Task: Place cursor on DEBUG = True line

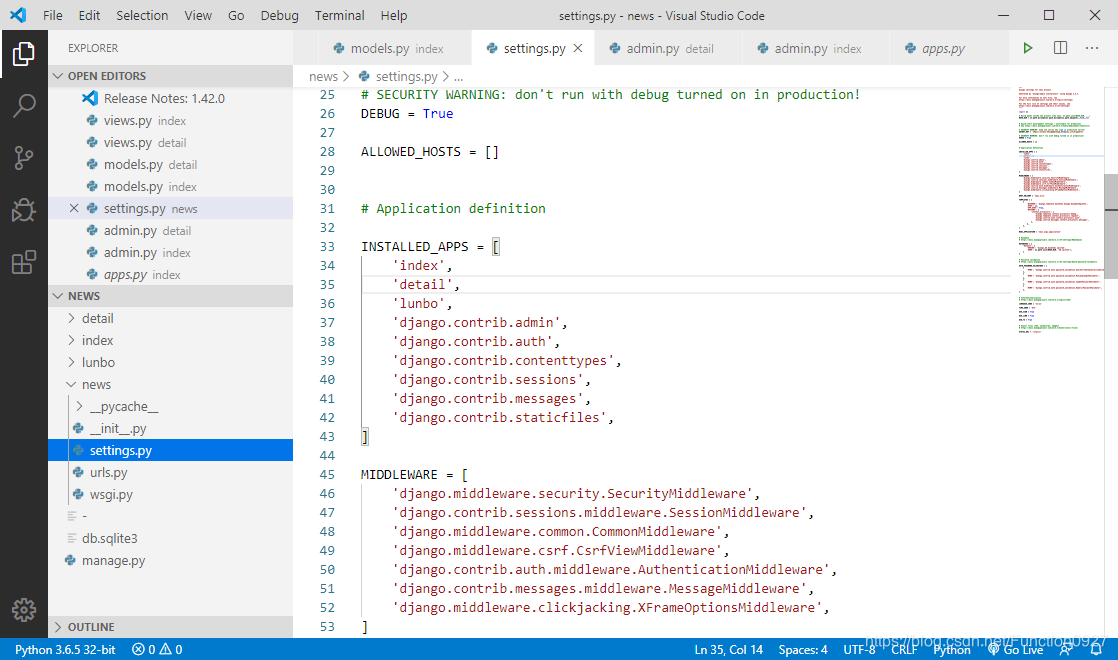Action: click(406, 113)
